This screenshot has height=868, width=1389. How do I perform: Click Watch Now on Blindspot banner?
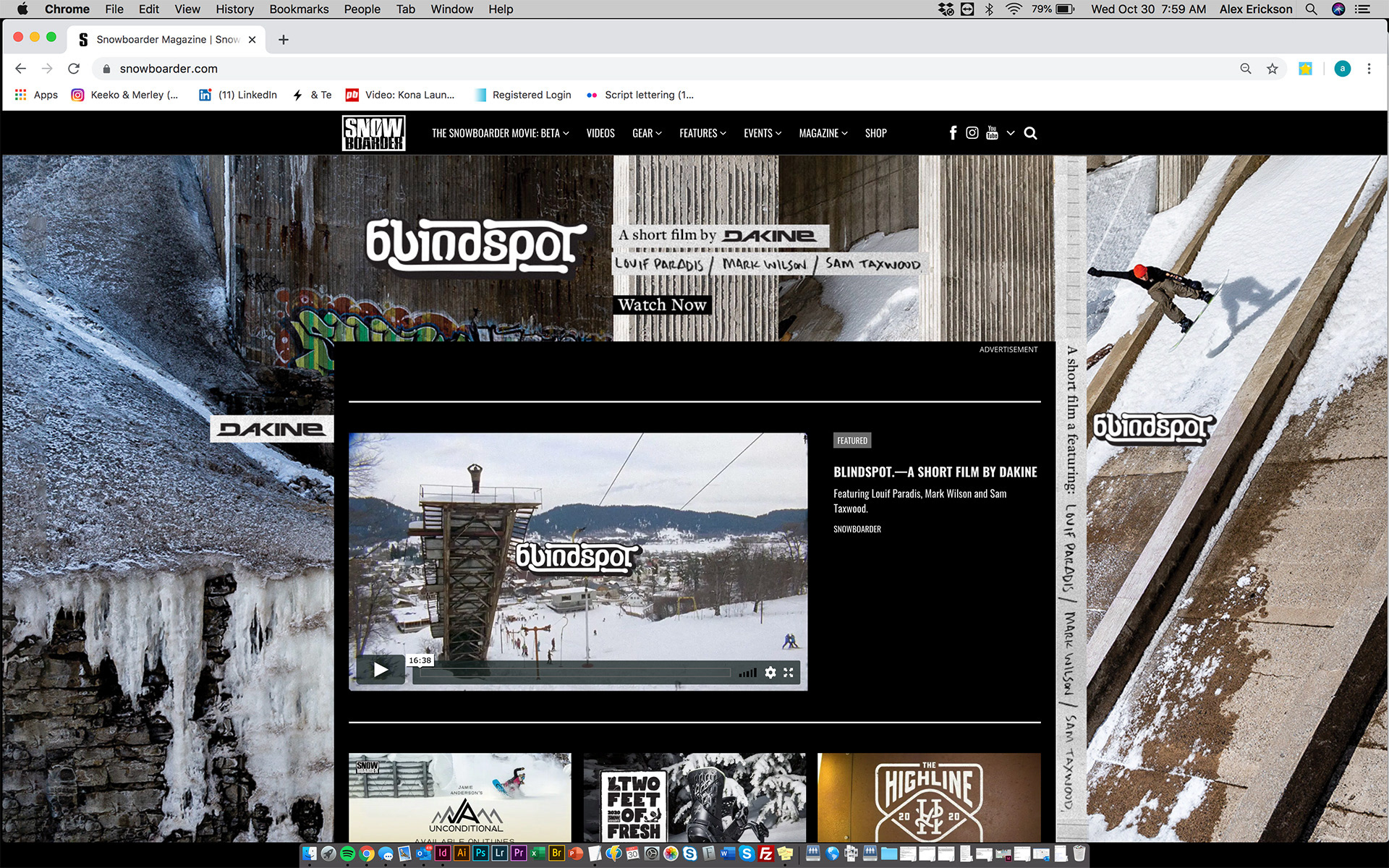(x=662, y=305)
